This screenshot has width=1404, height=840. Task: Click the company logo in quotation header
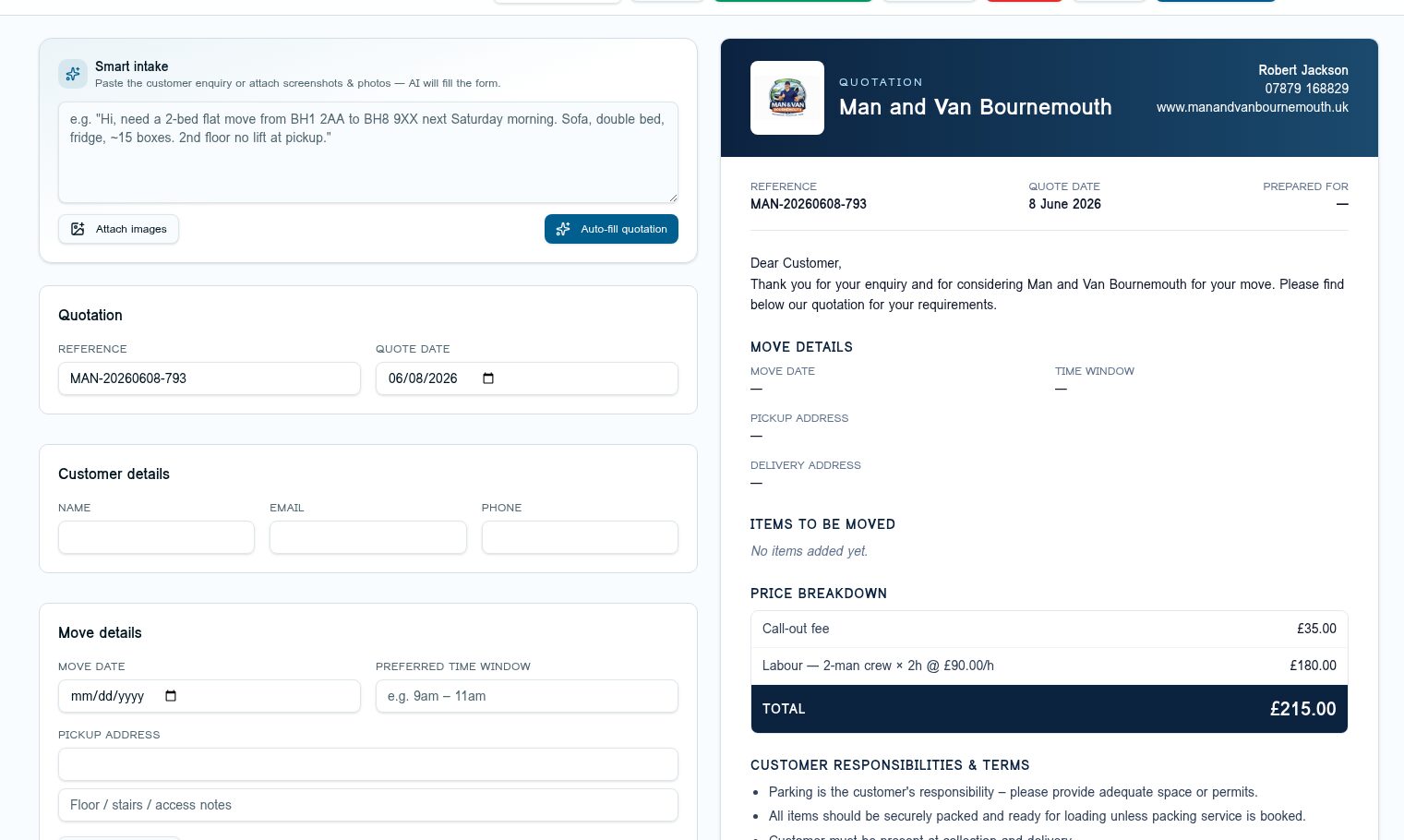[x=787, y=98]
